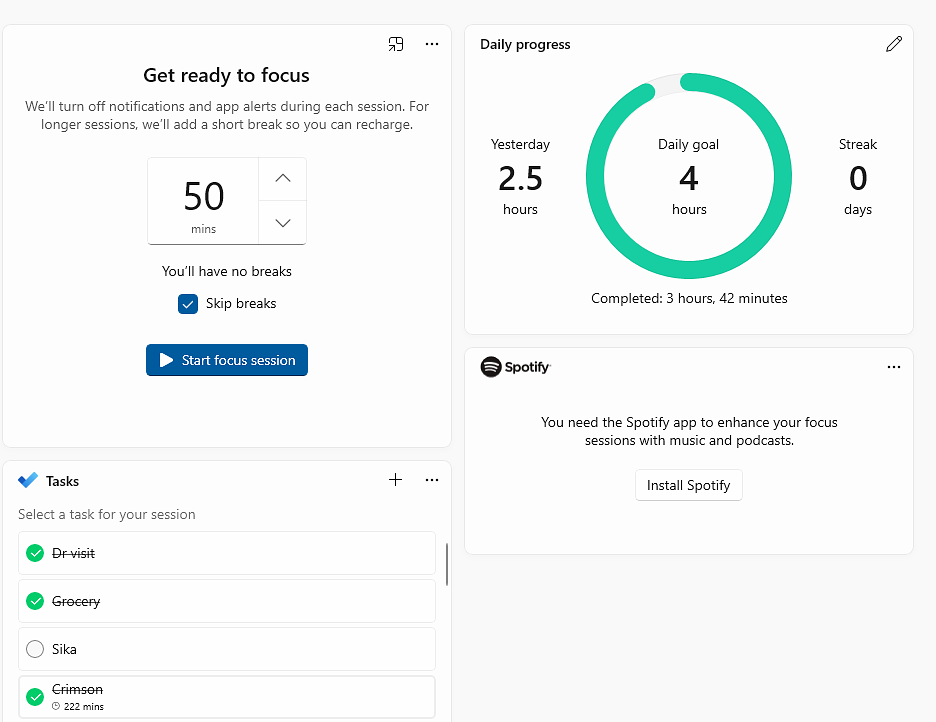Screen dimensions: 936x722
Task: Unmark the completed Crimson task circle
Action: (35, 696)
